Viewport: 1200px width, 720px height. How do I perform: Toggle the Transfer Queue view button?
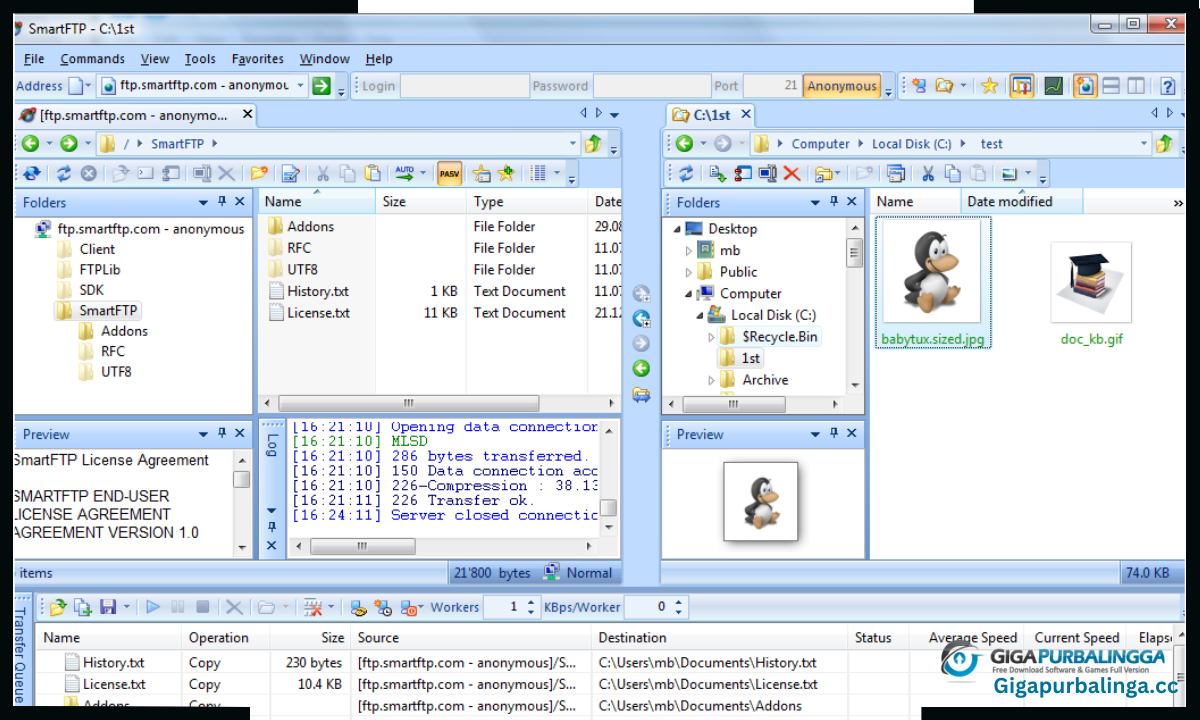(1021, 86)
